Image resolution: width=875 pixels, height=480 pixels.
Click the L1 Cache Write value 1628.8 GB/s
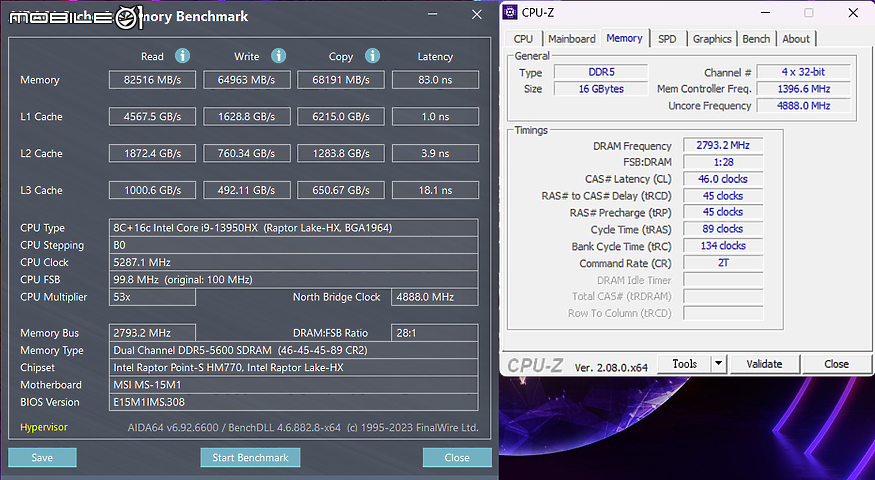(x=247, y=117)
